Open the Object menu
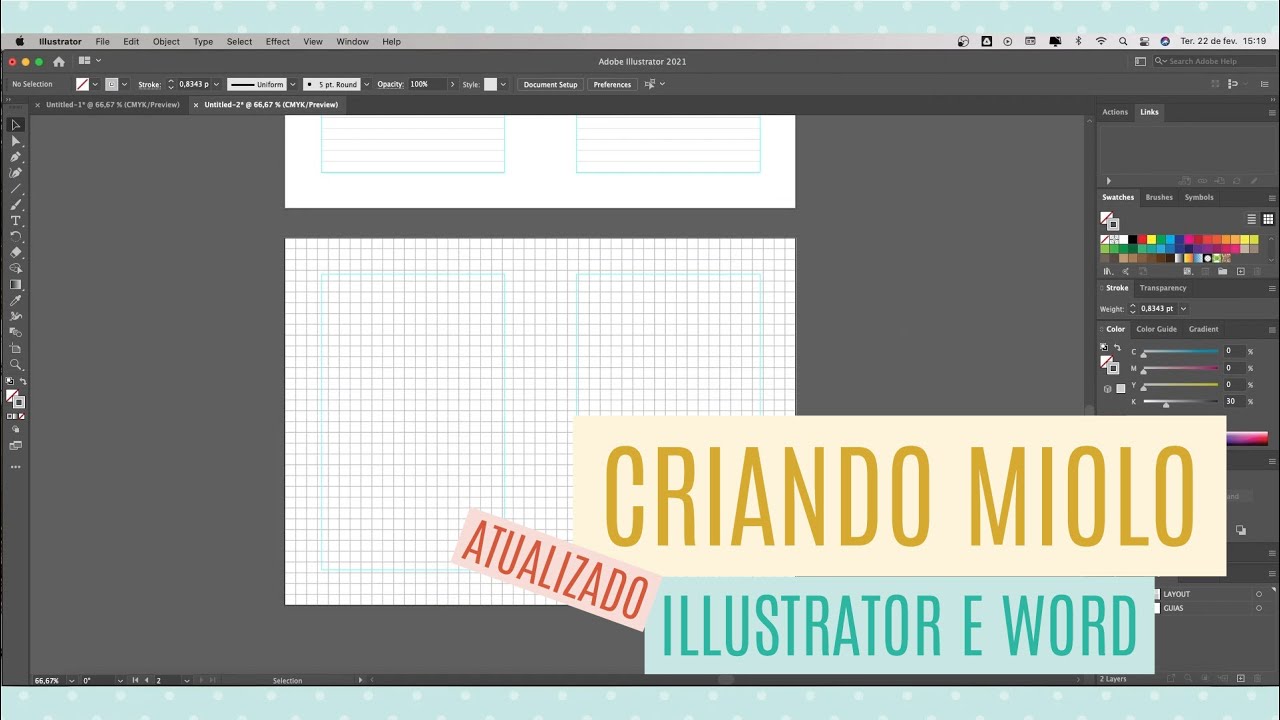The width and height of the screenshot is (1280, 720). [x=166, y=42]
